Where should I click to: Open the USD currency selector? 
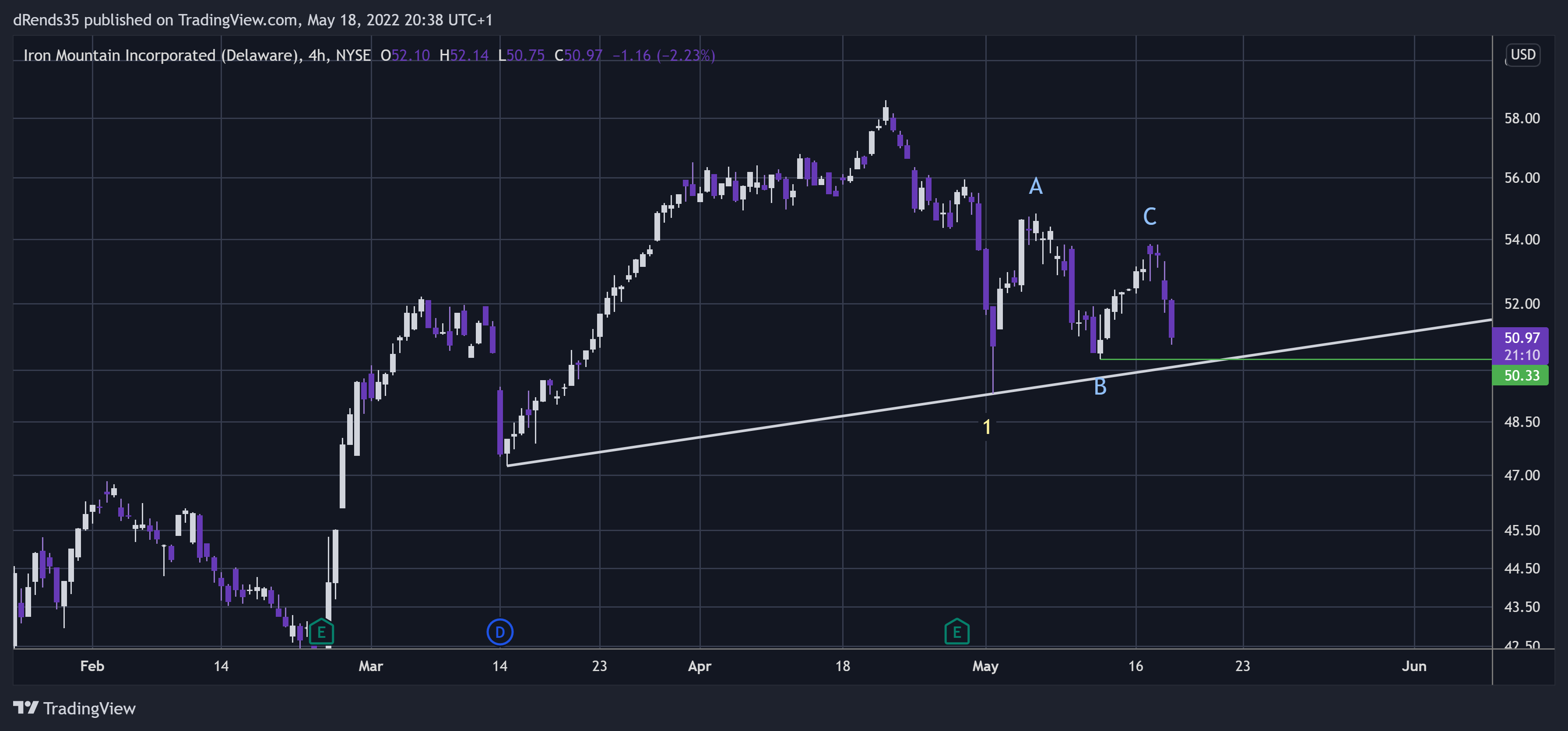(1523, 55)
